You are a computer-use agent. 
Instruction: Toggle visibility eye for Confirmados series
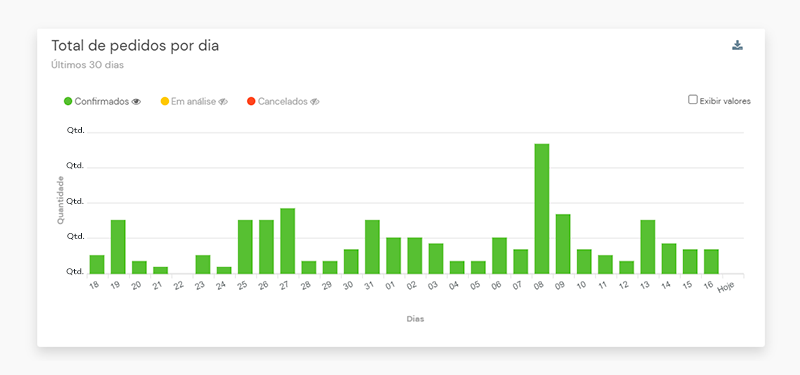(x=136, y=102)
